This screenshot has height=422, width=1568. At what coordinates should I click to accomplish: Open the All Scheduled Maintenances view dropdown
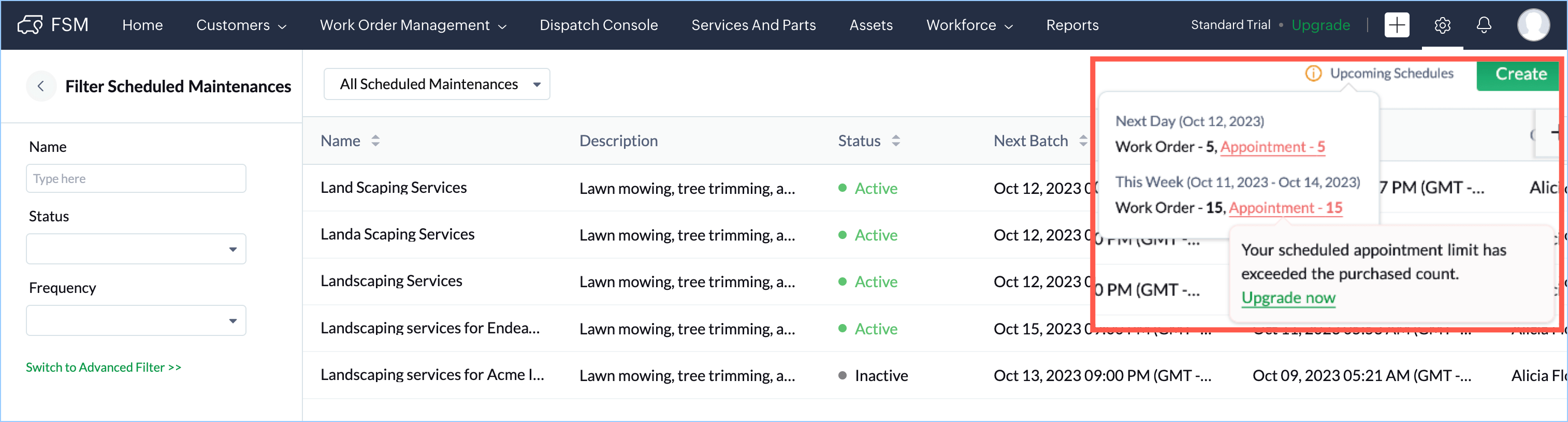437,84
